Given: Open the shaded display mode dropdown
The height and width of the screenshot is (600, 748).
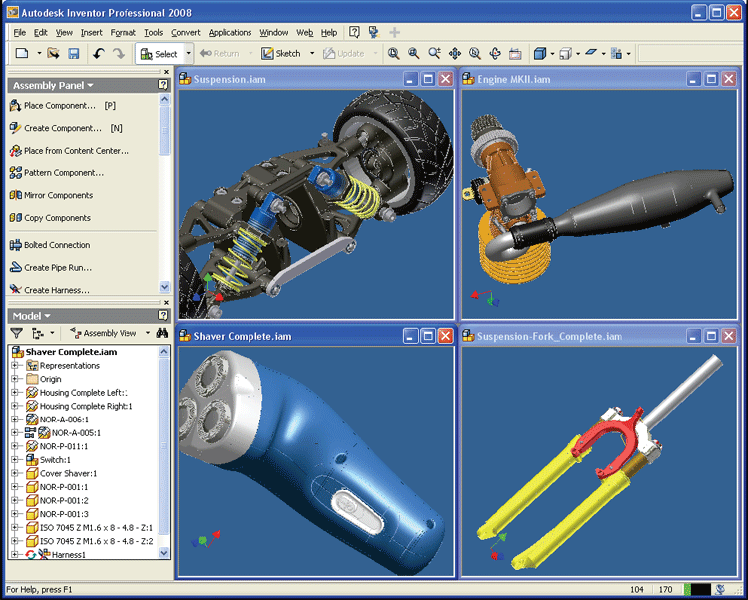Looking at the screenshot, I should coord(552,54).
